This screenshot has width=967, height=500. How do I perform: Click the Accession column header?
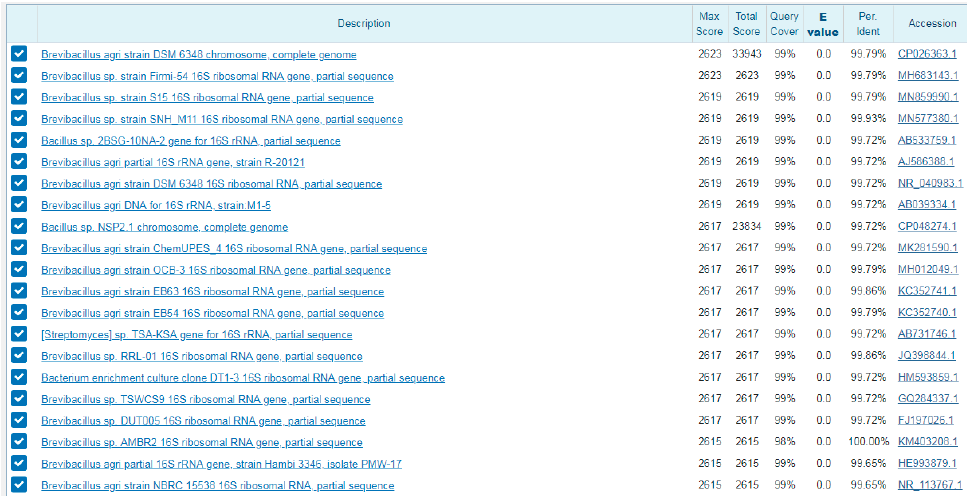tap(932, 24)
